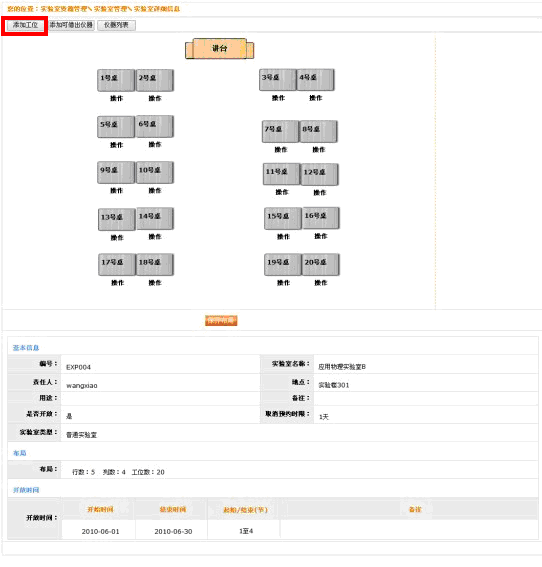The width and height of the screenshot is (542, 567).
Task: Click 操作 link under 2号桌
Action: [155, 98]
